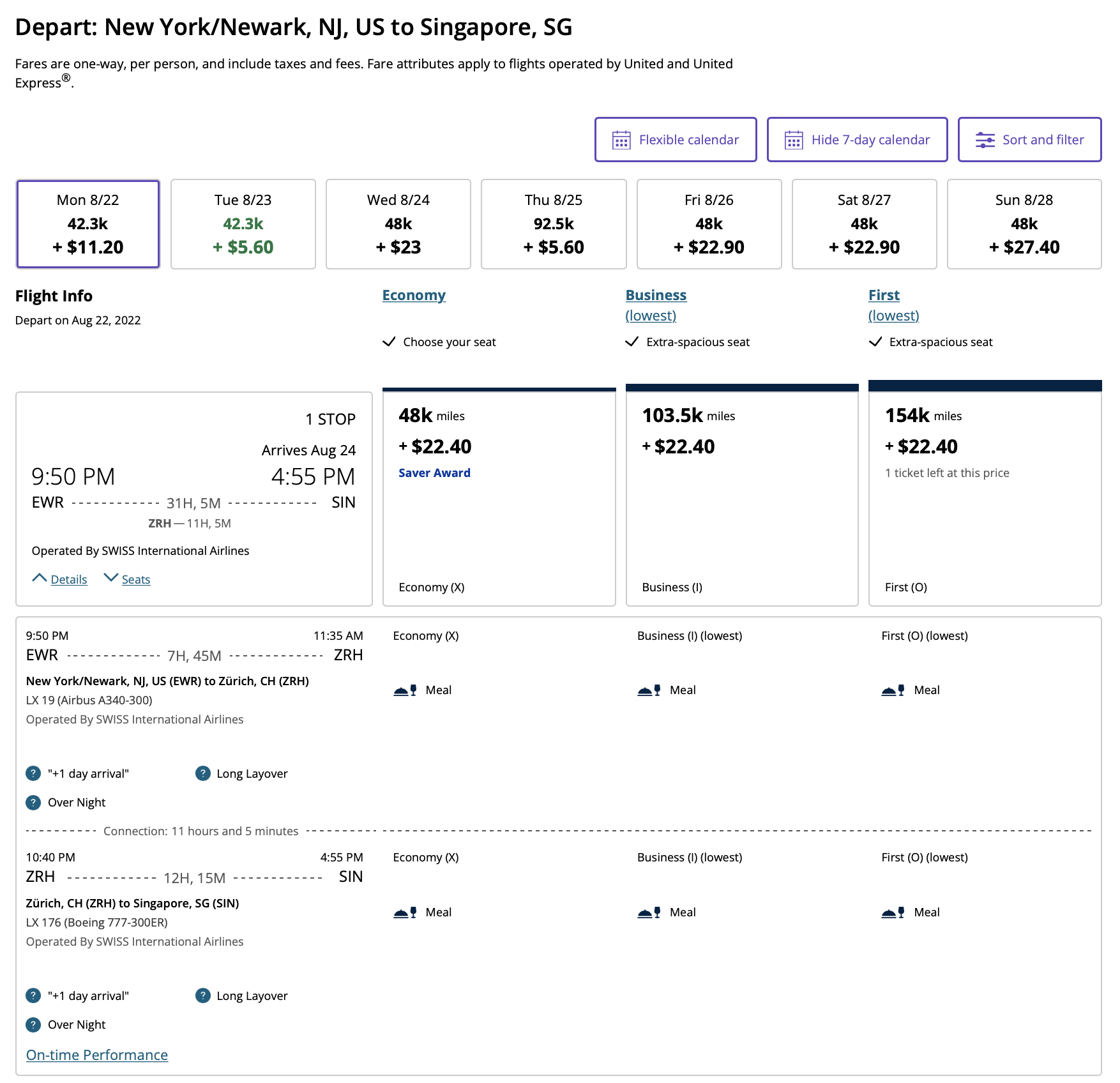Click checkmark beside Business Extra-spacious seat
The image size is (1120, 1083).
click(632, 342)
